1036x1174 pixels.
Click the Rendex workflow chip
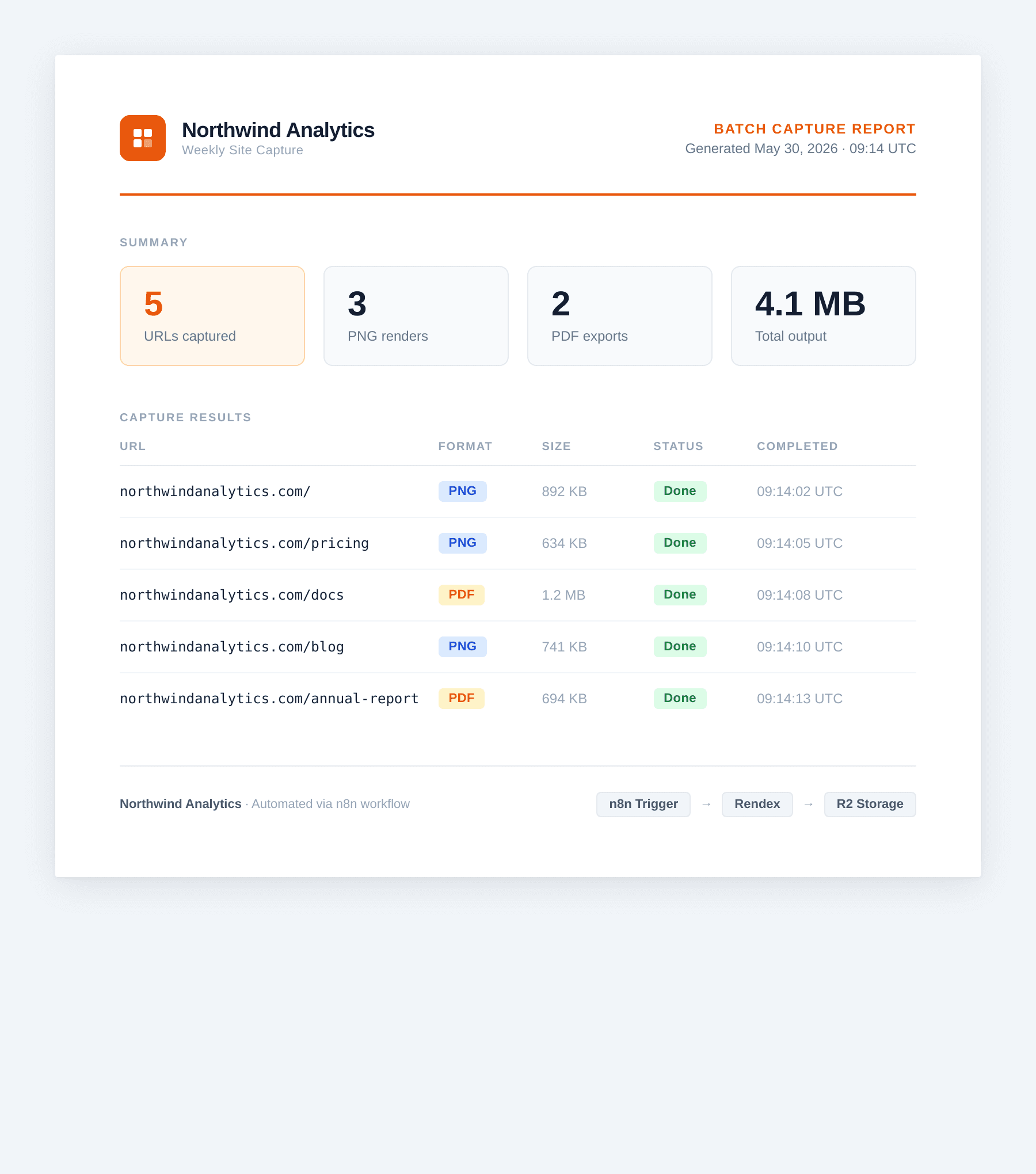coord(757,805)
